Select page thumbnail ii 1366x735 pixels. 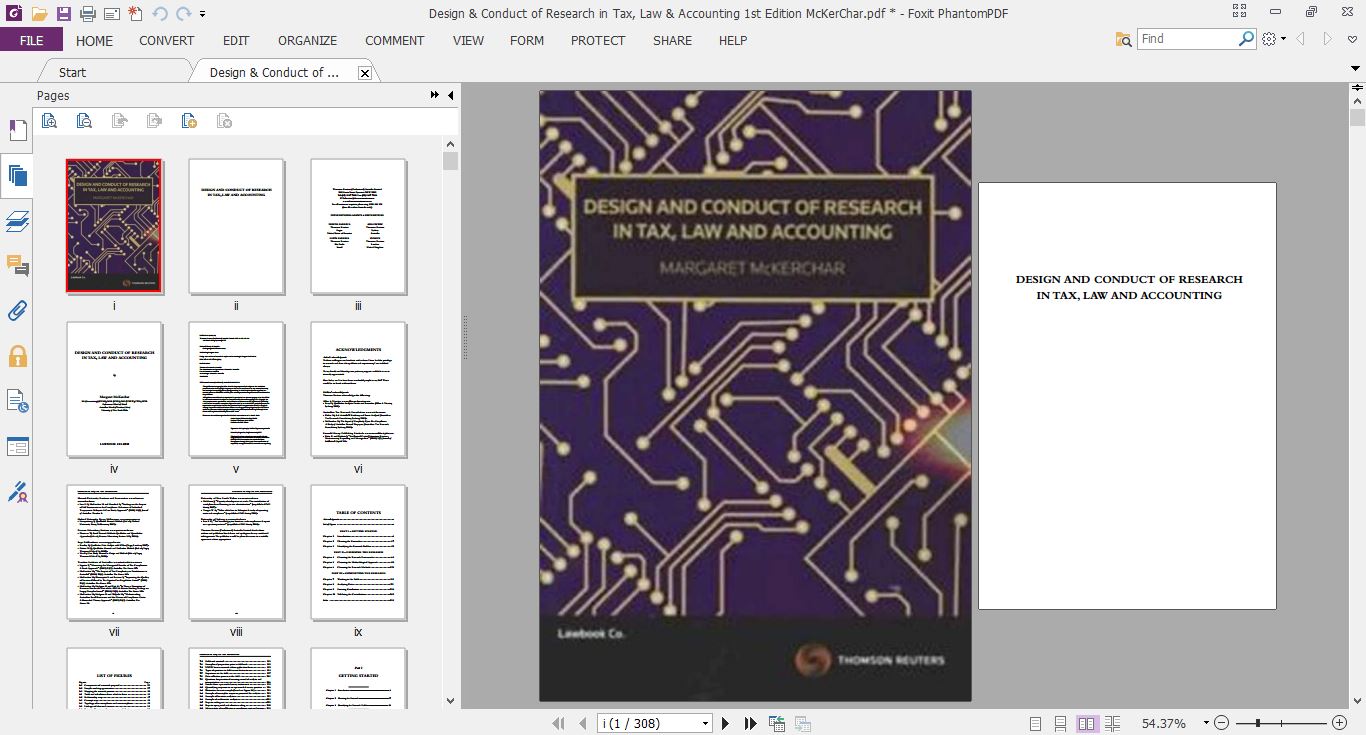click(236, 226)
